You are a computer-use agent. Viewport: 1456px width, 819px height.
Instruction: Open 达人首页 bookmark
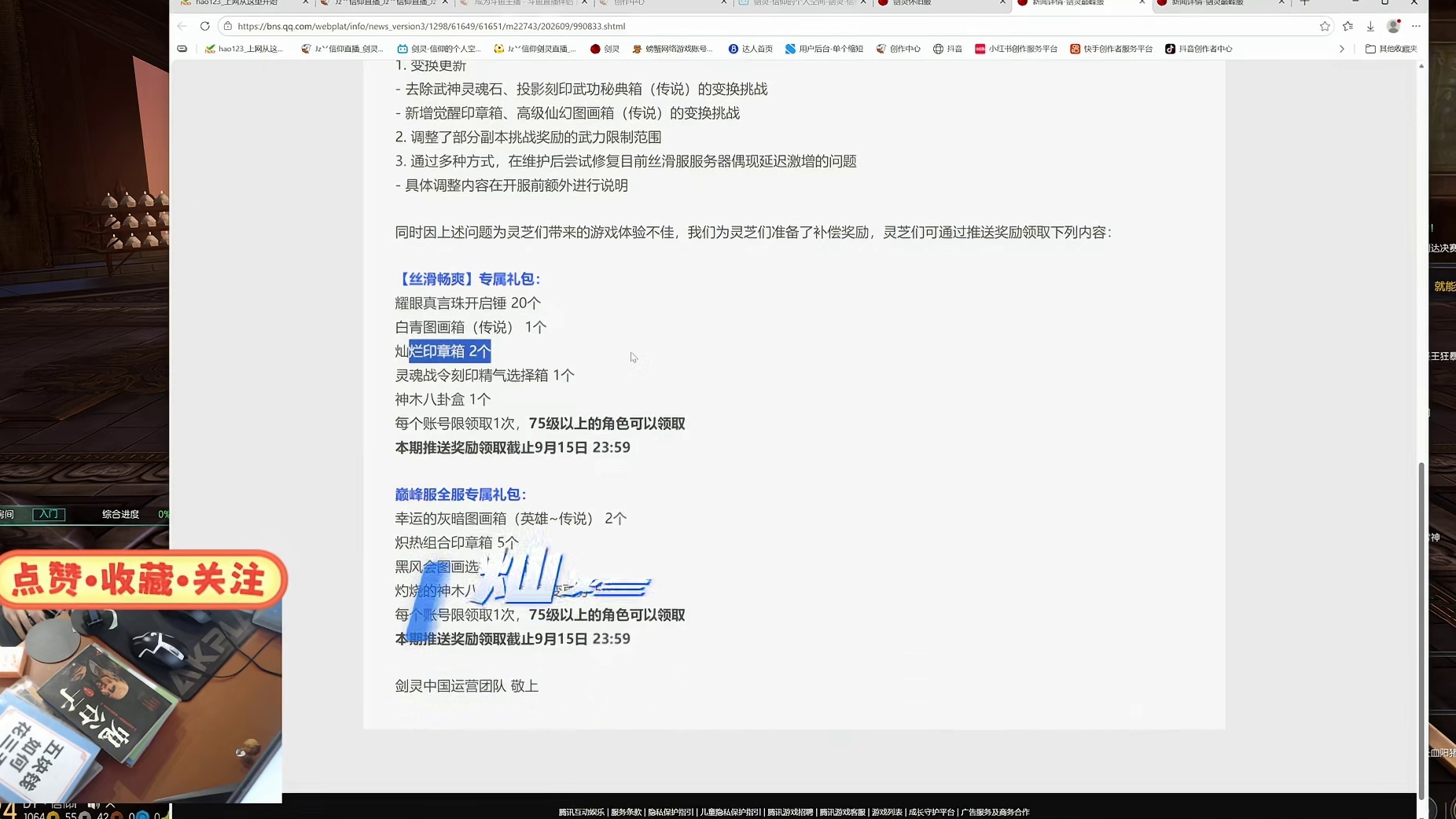click(x=750, y=49)
